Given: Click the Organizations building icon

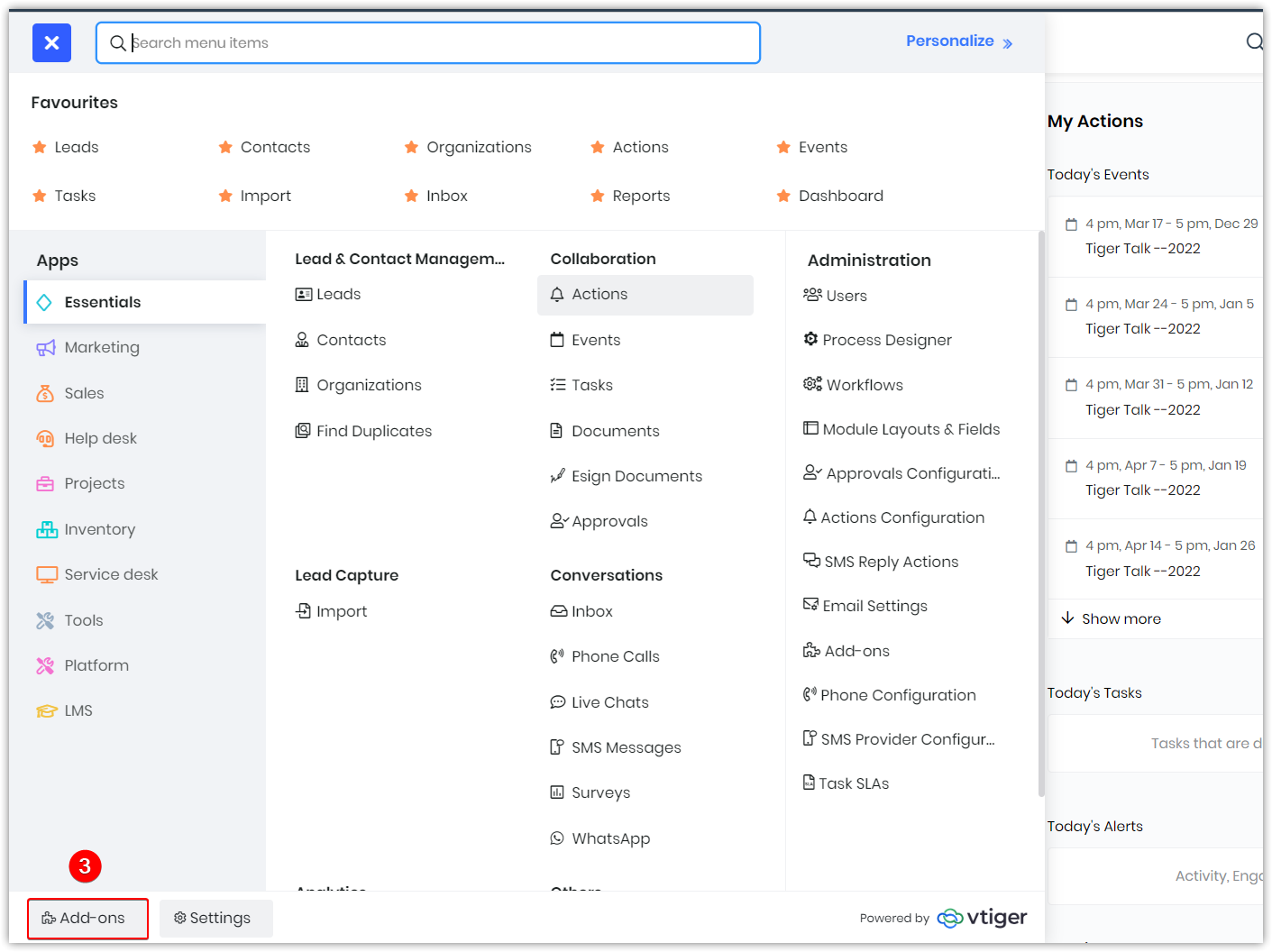Looking at the screenshot, I should click(x=302, y=385).
